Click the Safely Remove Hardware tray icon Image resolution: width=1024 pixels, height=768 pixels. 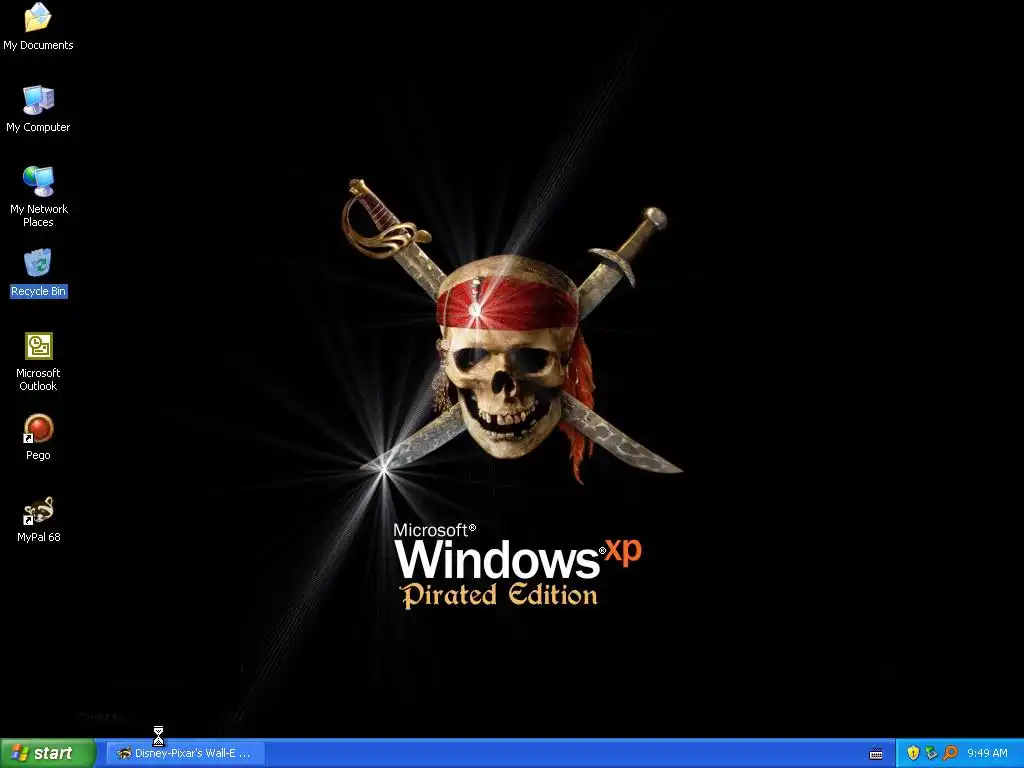pos(931,753)
